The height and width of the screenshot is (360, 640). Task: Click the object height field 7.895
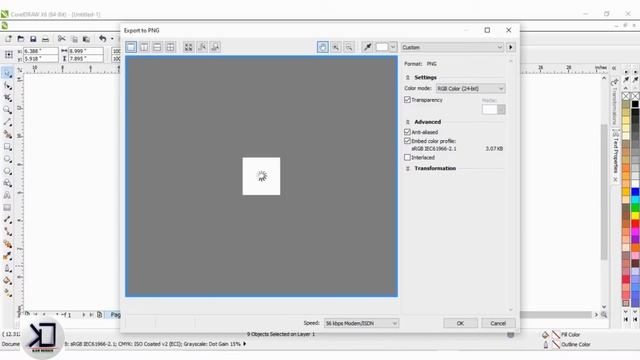point(85,59)
